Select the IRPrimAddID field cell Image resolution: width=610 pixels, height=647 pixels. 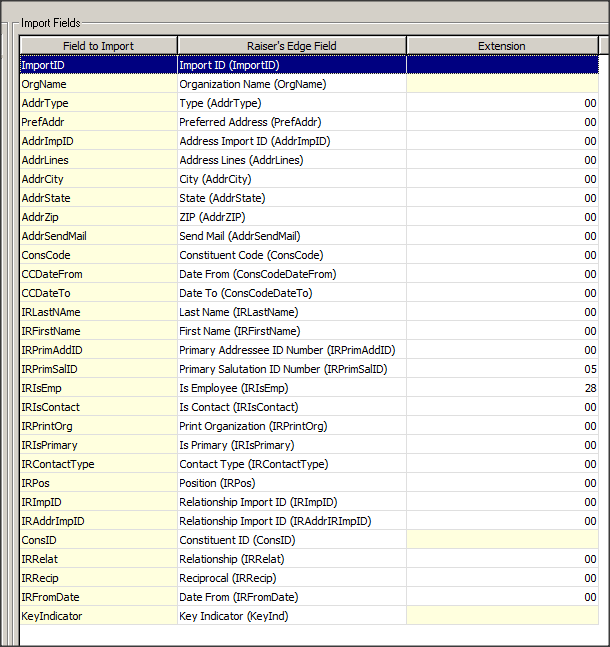pyautogui.click(x=99, y=350)
